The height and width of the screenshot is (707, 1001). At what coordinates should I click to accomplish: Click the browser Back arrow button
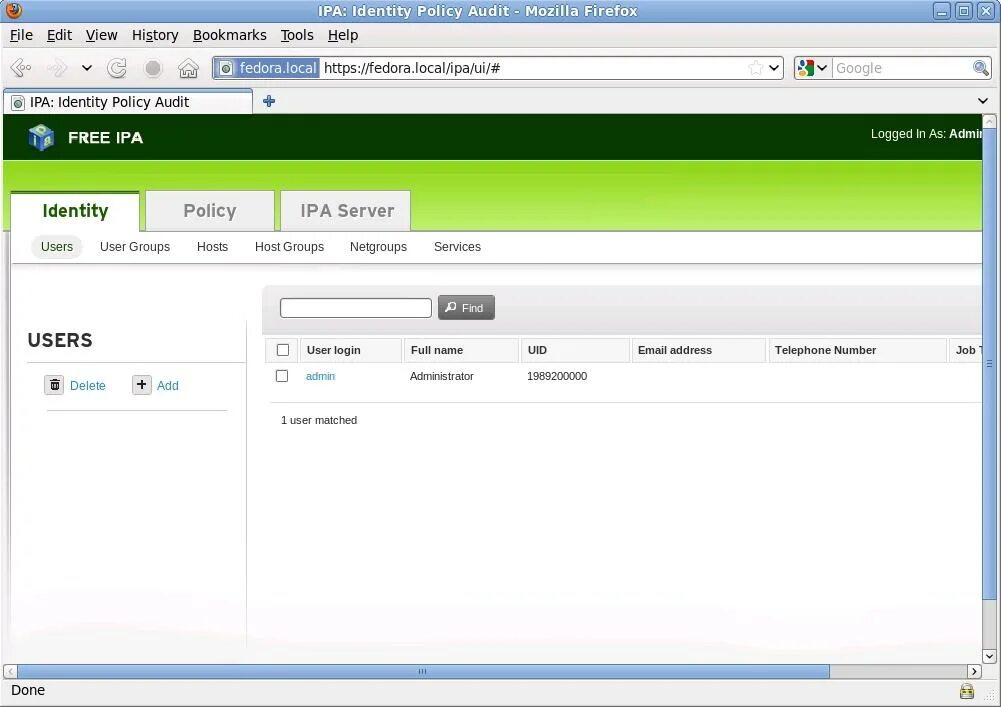coord(21,68)
